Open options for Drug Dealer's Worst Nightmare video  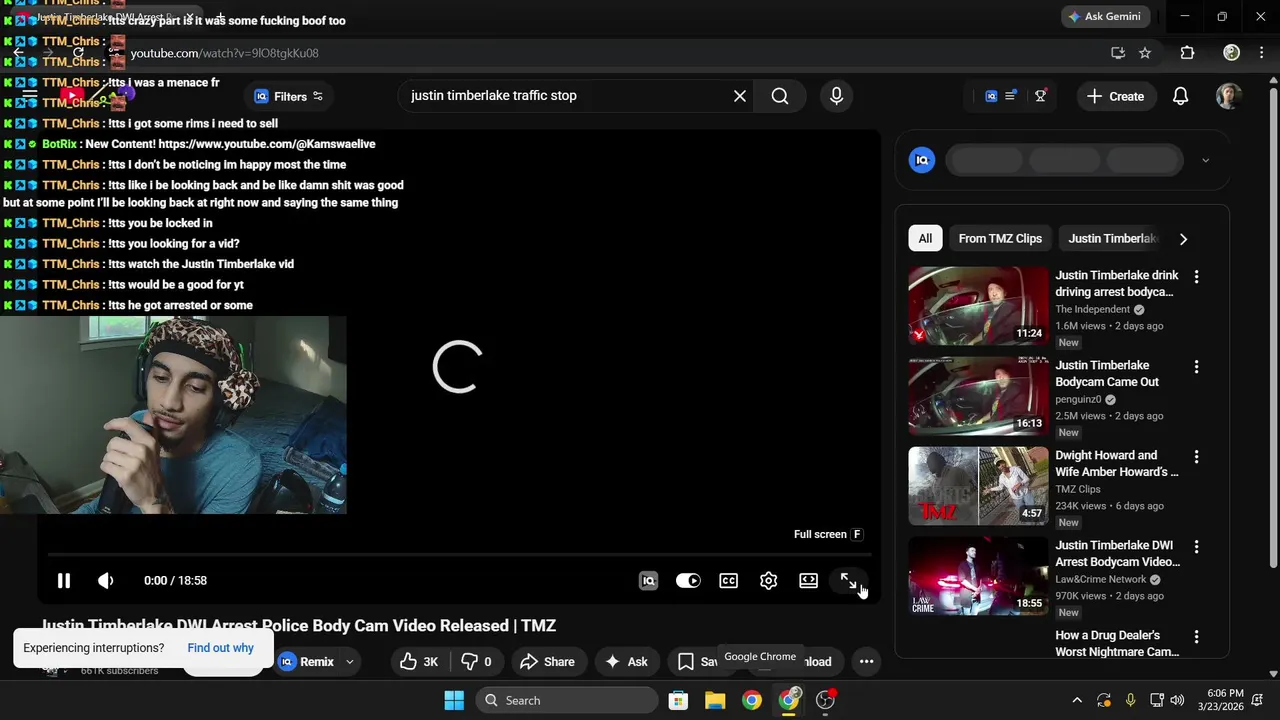1196,637
